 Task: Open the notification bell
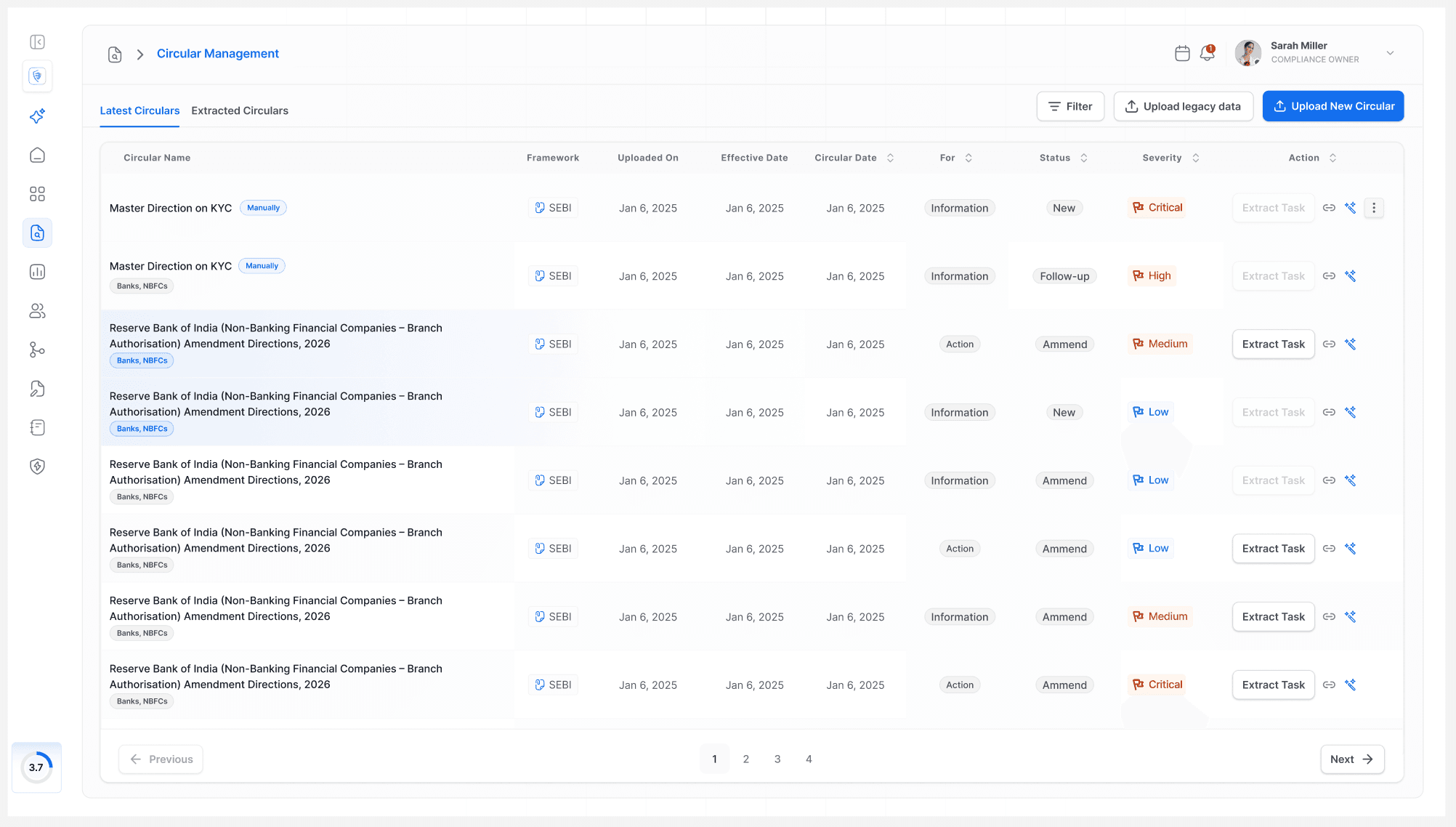[1208, 53]
